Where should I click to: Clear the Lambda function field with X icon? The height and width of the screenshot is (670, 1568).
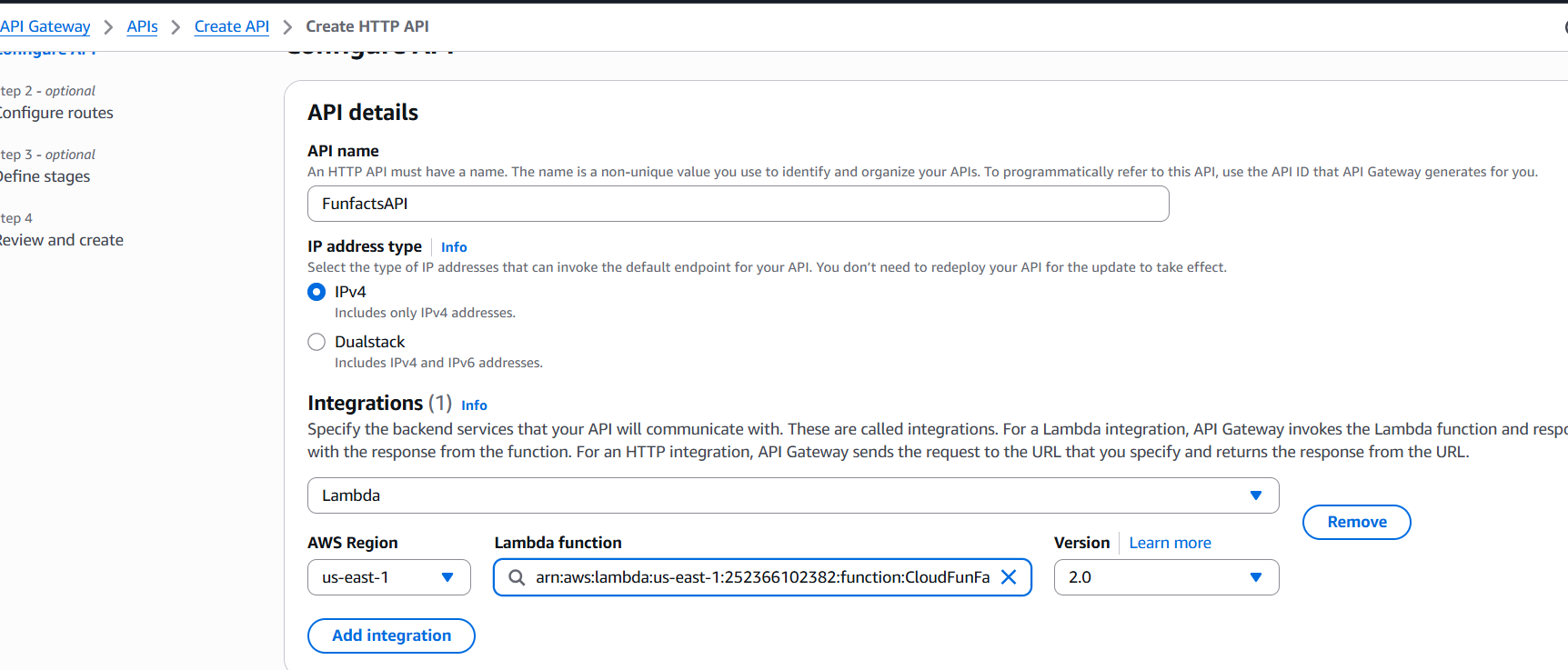coord(1009,577)
